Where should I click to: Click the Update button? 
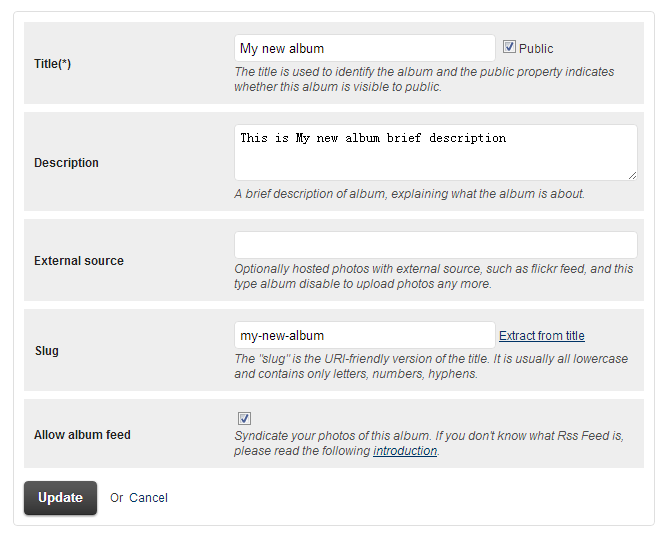[x=60, y=498]
